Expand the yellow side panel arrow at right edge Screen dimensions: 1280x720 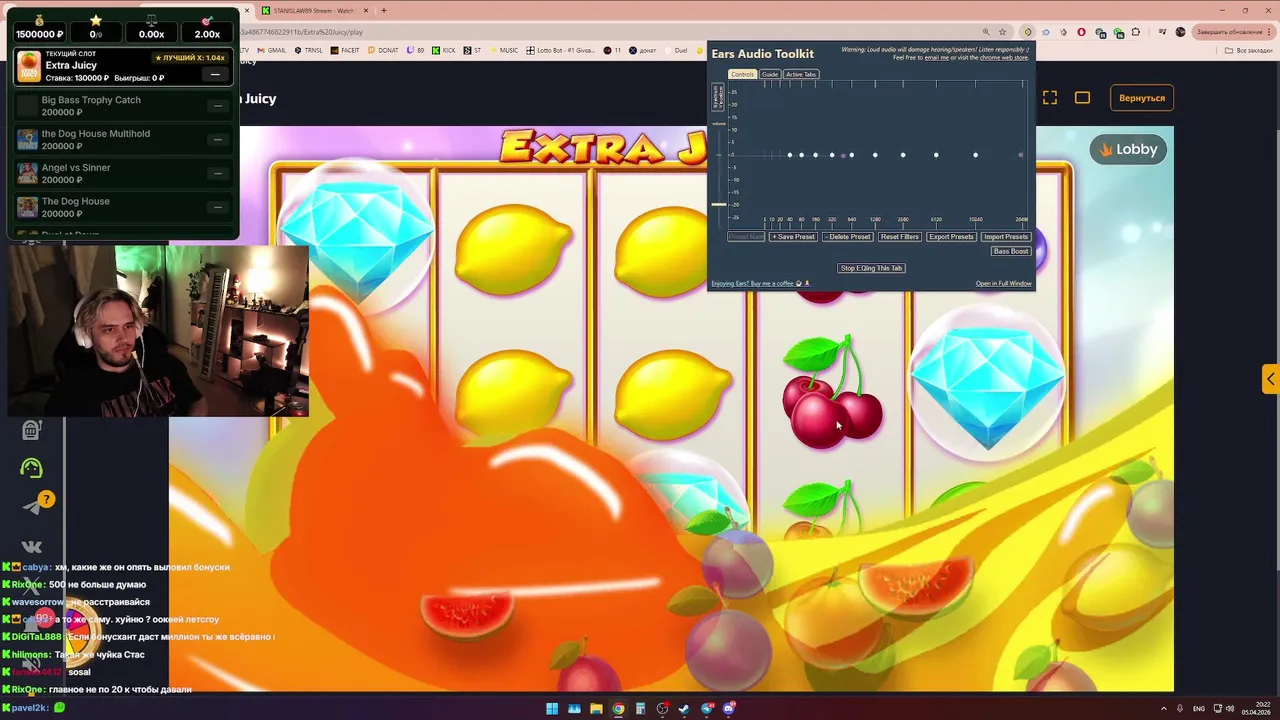tap(1270, 379)
